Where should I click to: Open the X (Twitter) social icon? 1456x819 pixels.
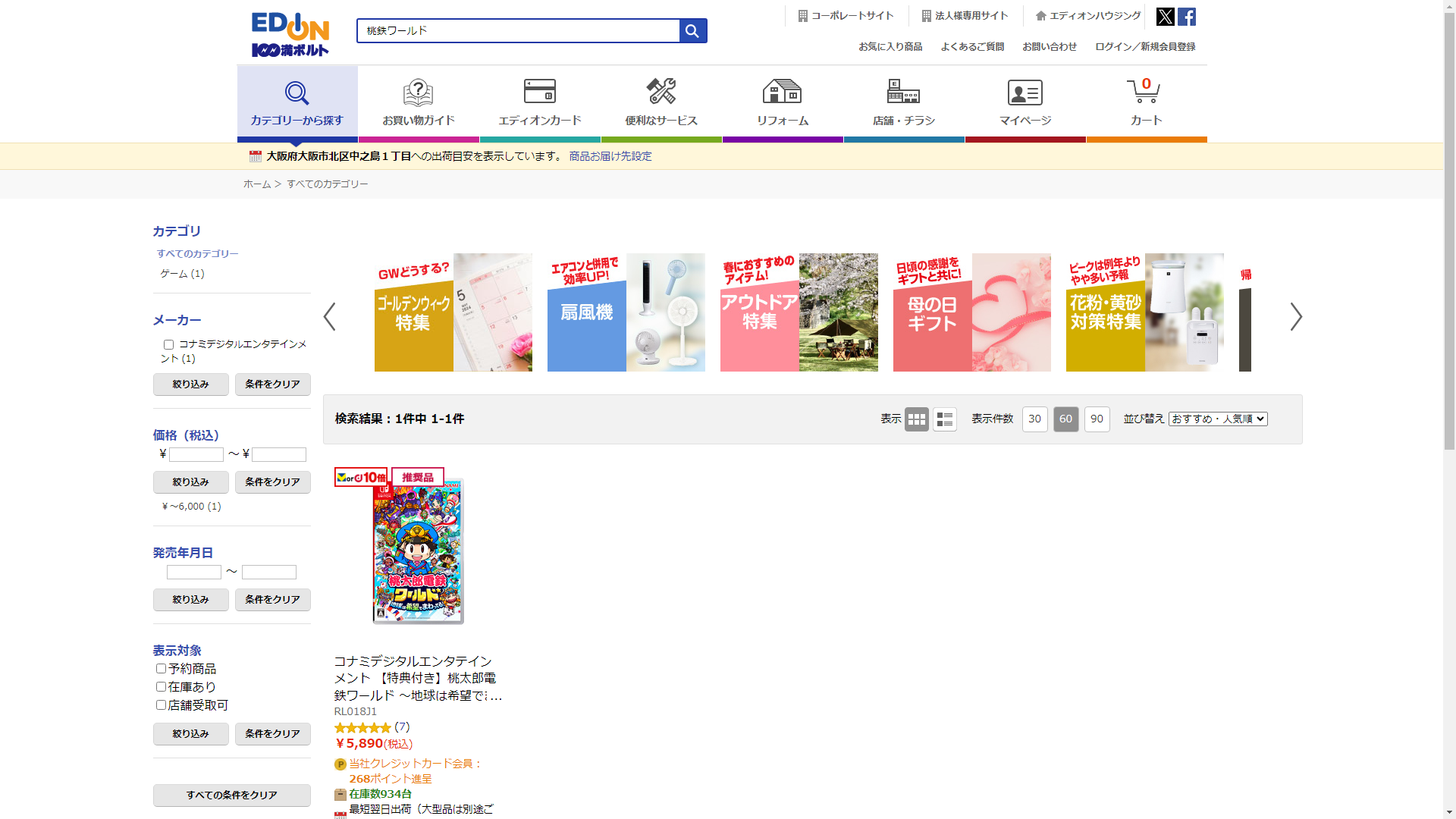(x=1165, y=17)
